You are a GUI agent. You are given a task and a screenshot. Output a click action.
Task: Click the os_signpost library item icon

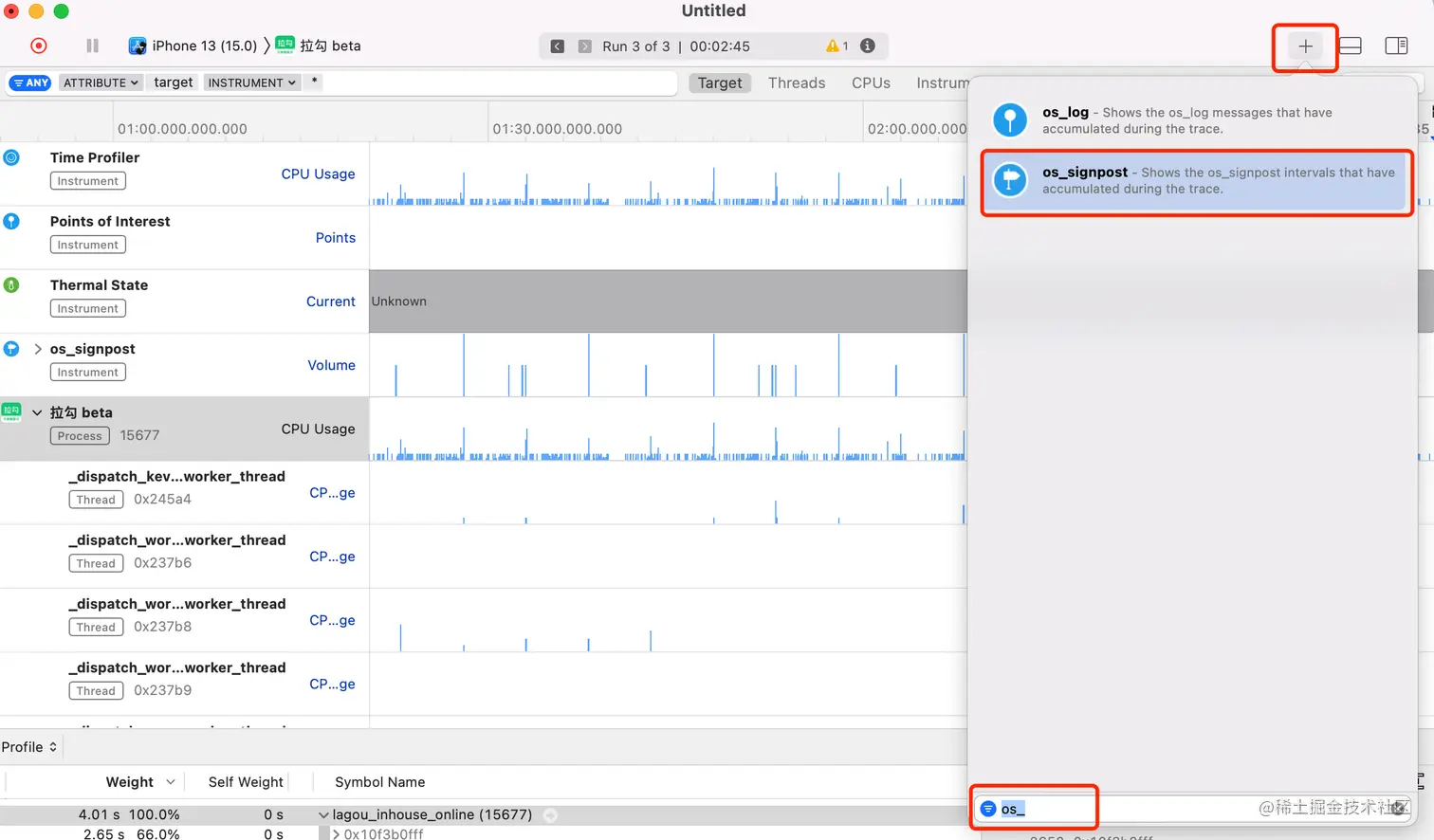1010,180
